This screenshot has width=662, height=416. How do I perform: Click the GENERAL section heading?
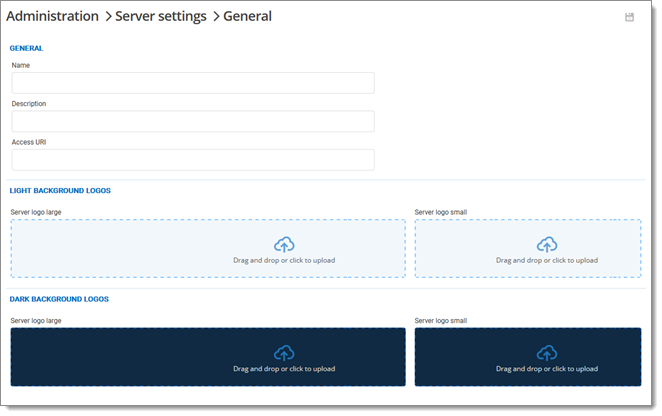tap(26, 48)
